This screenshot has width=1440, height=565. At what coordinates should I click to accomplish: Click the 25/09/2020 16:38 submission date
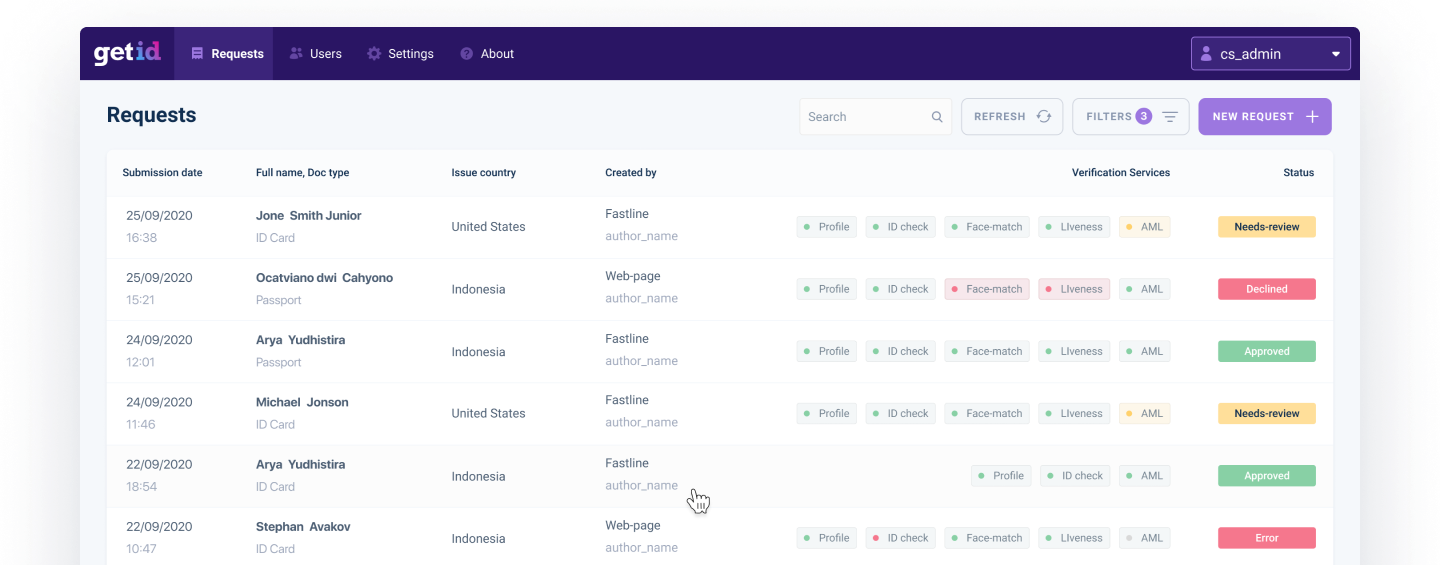coord(159,227)
